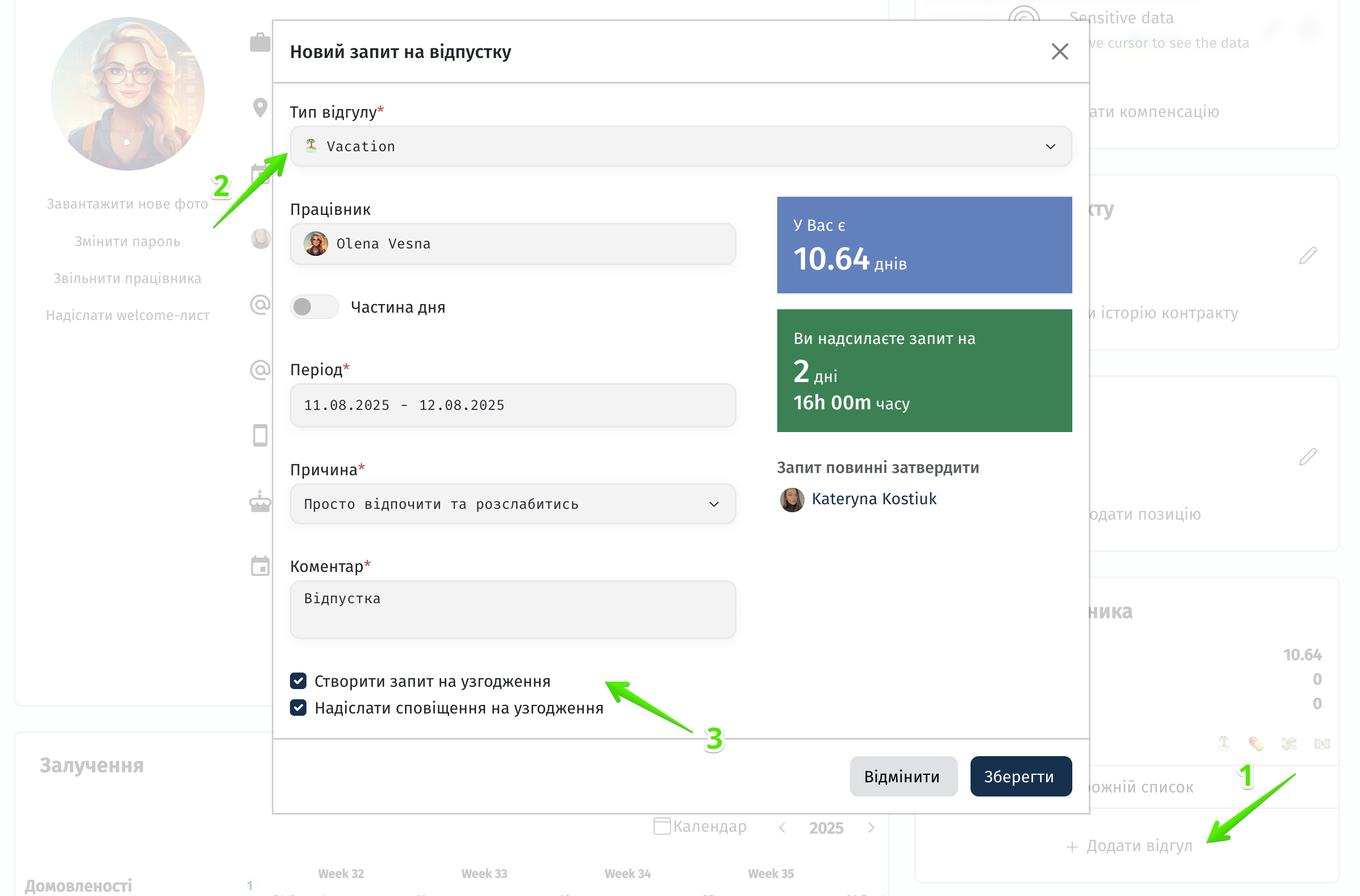Click Olena Vesna's small avatar in the field
Image resolution: width=1360 pixels, height=896 pixels.
pos(316,243)
